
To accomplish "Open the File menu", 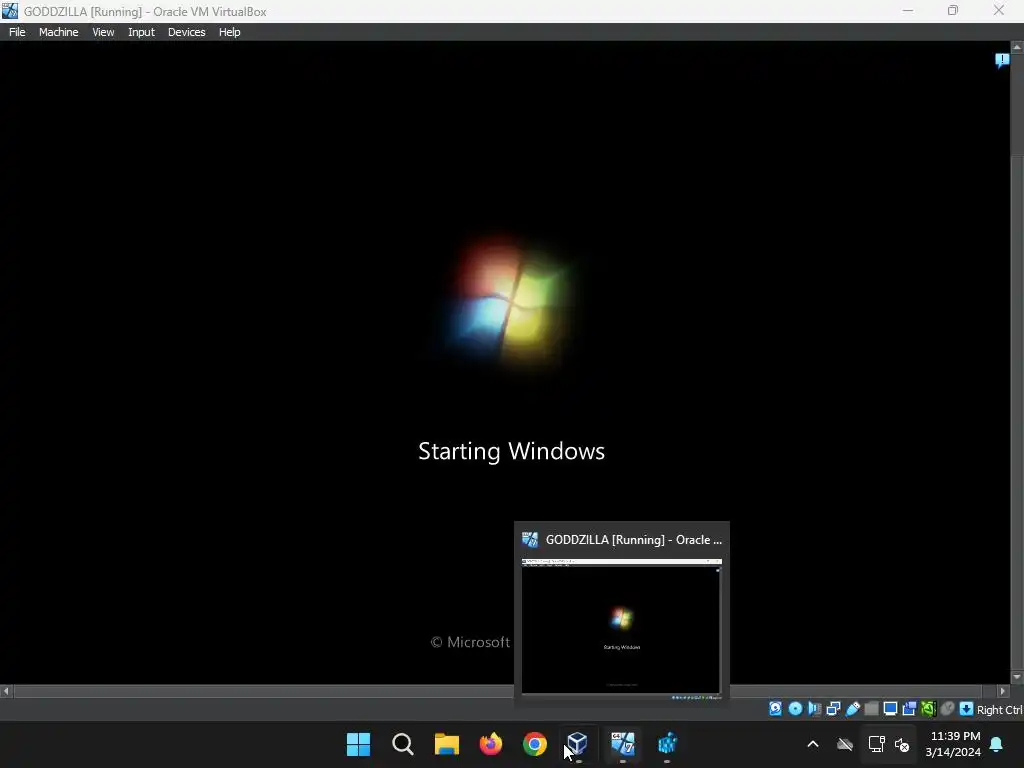I will point(17,32).
